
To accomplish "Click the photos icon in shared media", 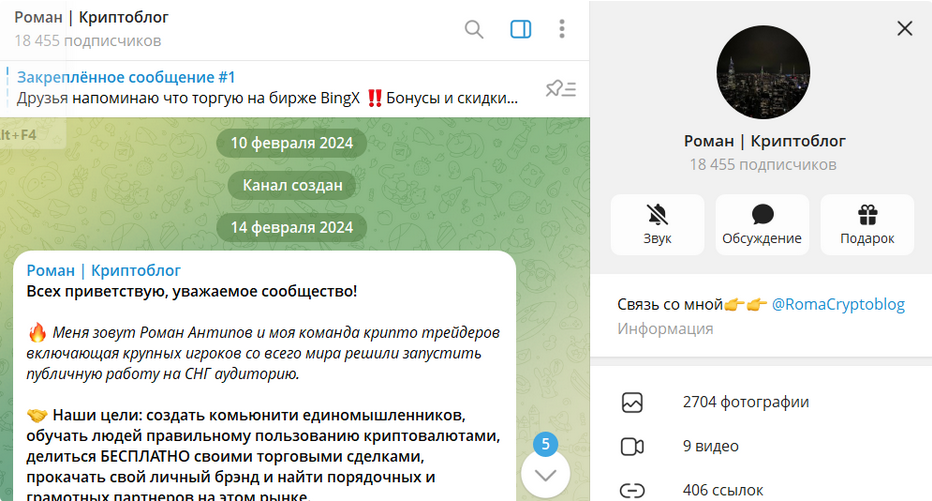I will [632, 402].
